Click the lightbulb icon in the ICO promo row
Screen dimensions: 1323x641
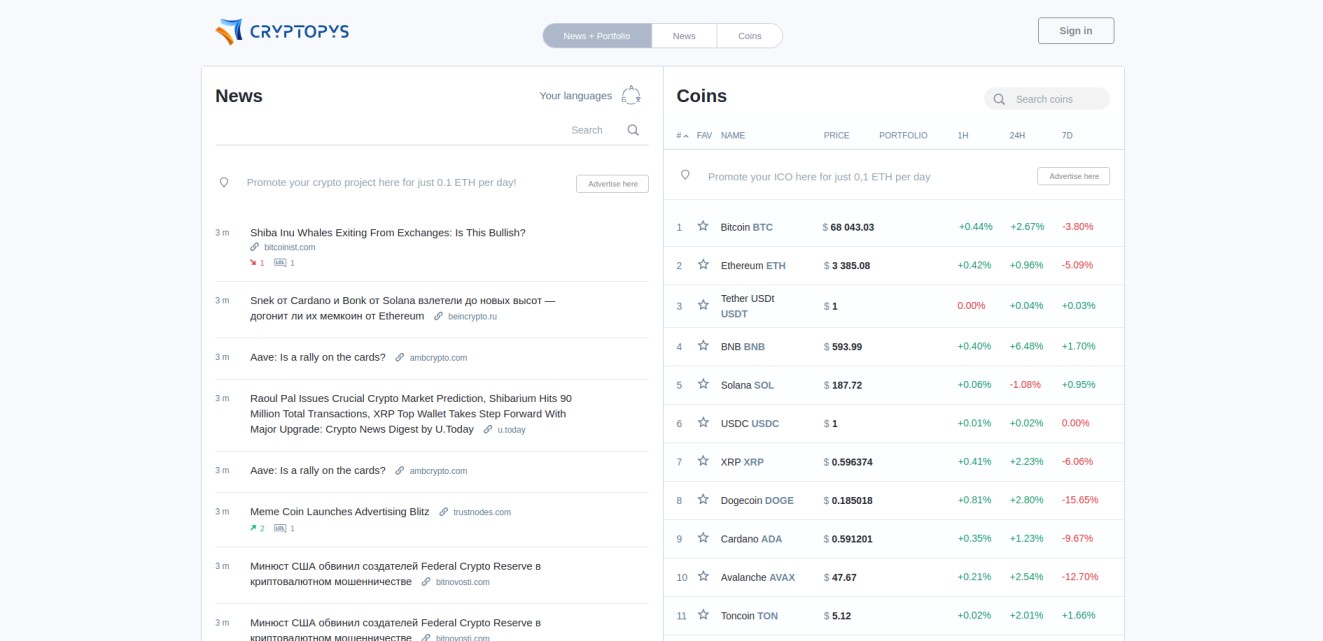(684, 175)
